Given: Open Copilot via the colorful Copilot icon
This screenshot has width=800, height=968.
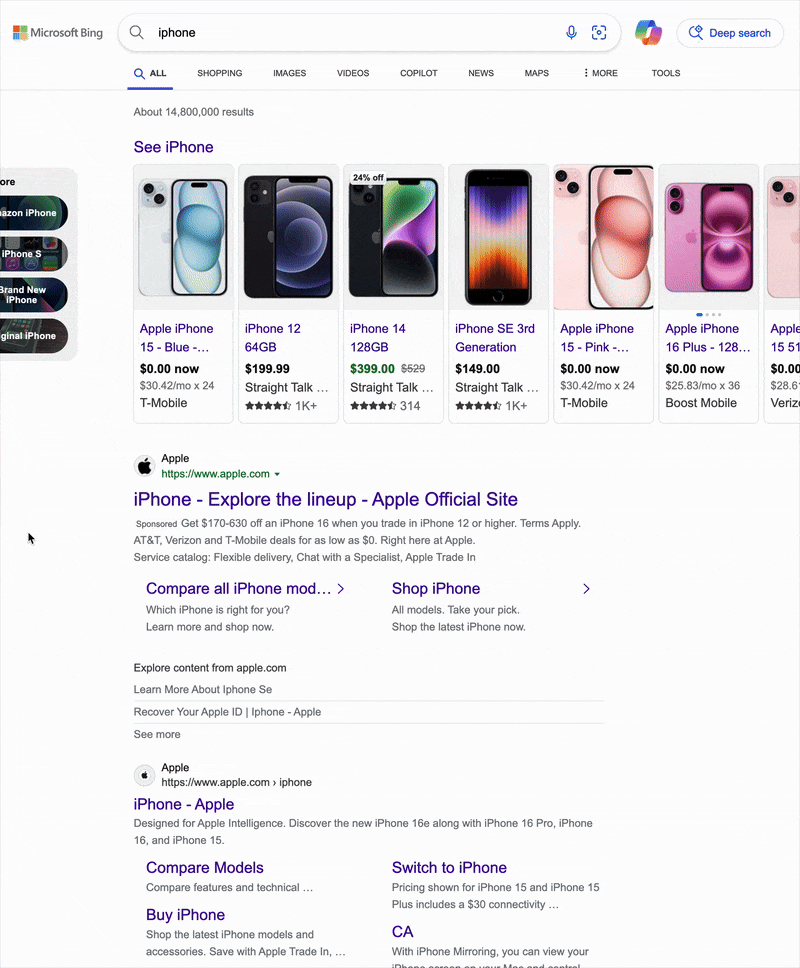Looking at the screenshot, I should click(648, 32).
